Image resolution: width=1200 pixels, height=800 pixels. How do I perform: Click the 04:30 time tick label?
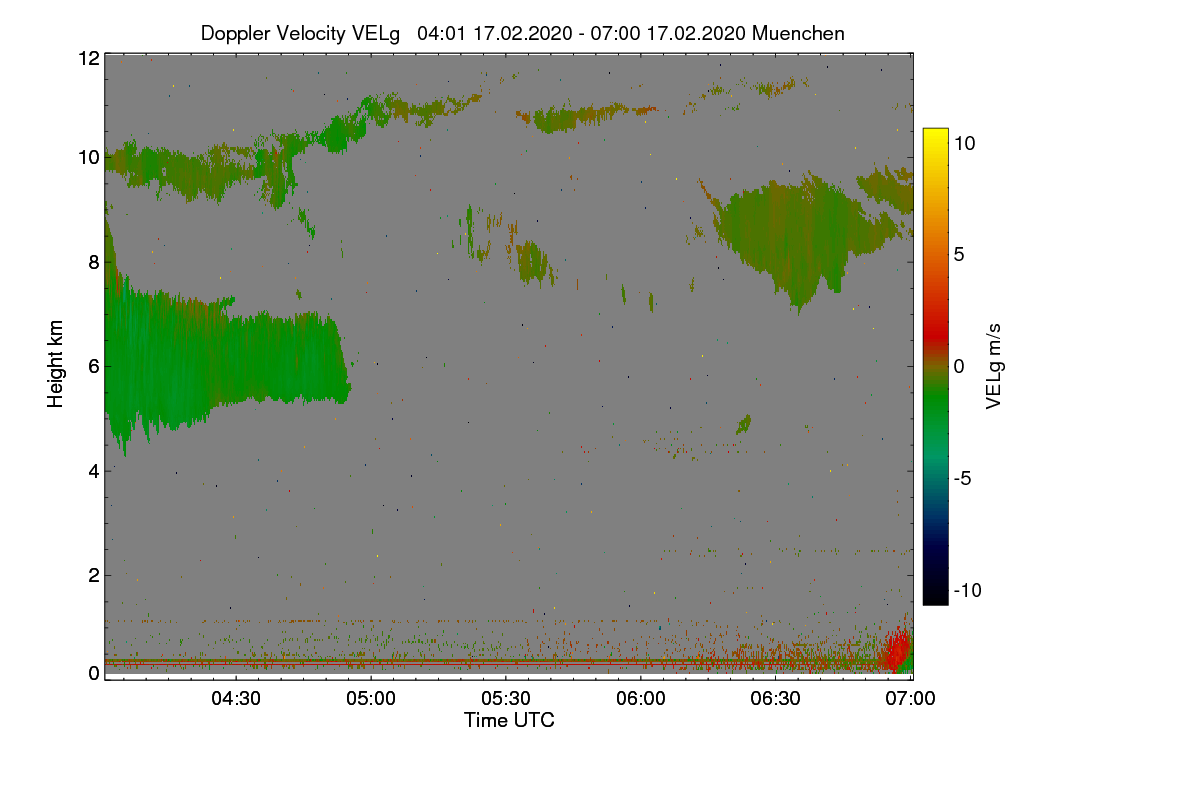(x=236, y=698)
